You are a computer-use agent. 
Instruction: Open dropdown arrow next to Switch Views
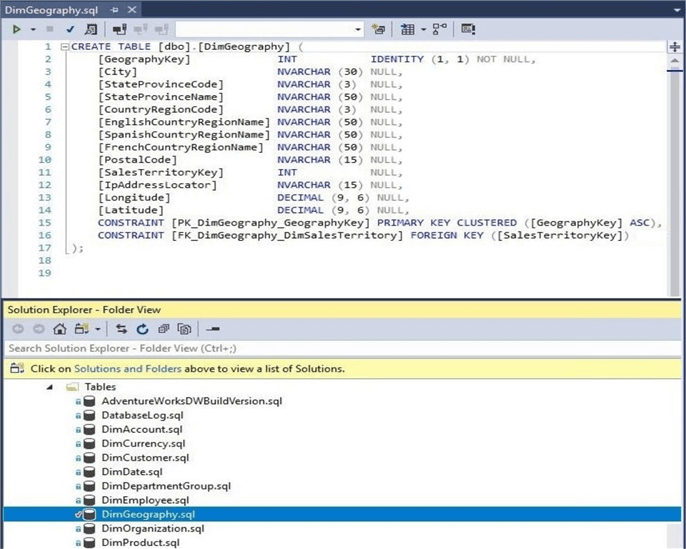pyautogui.click(x=98, y=329)
